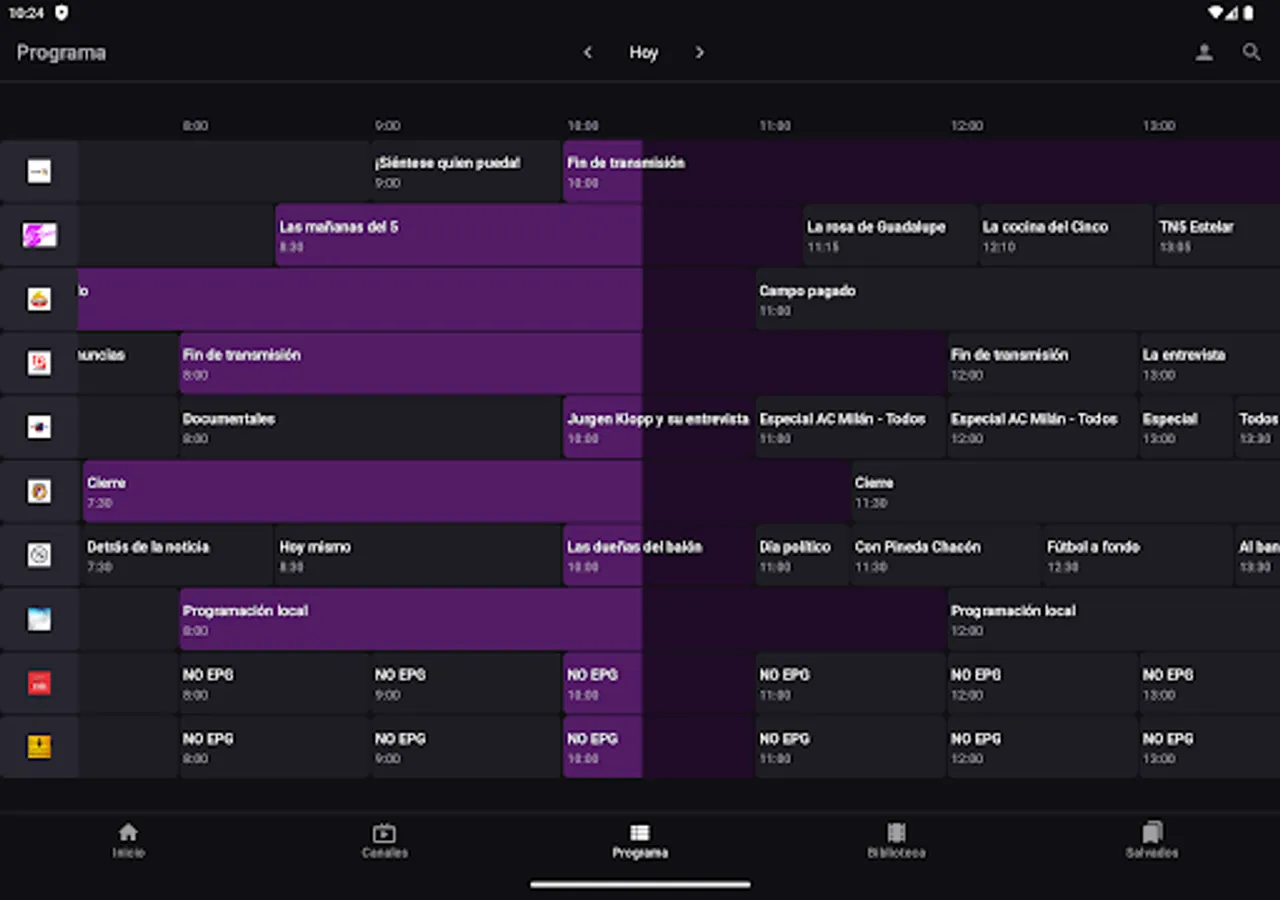Click the red channel logo near the bottom

click(40, 682)
